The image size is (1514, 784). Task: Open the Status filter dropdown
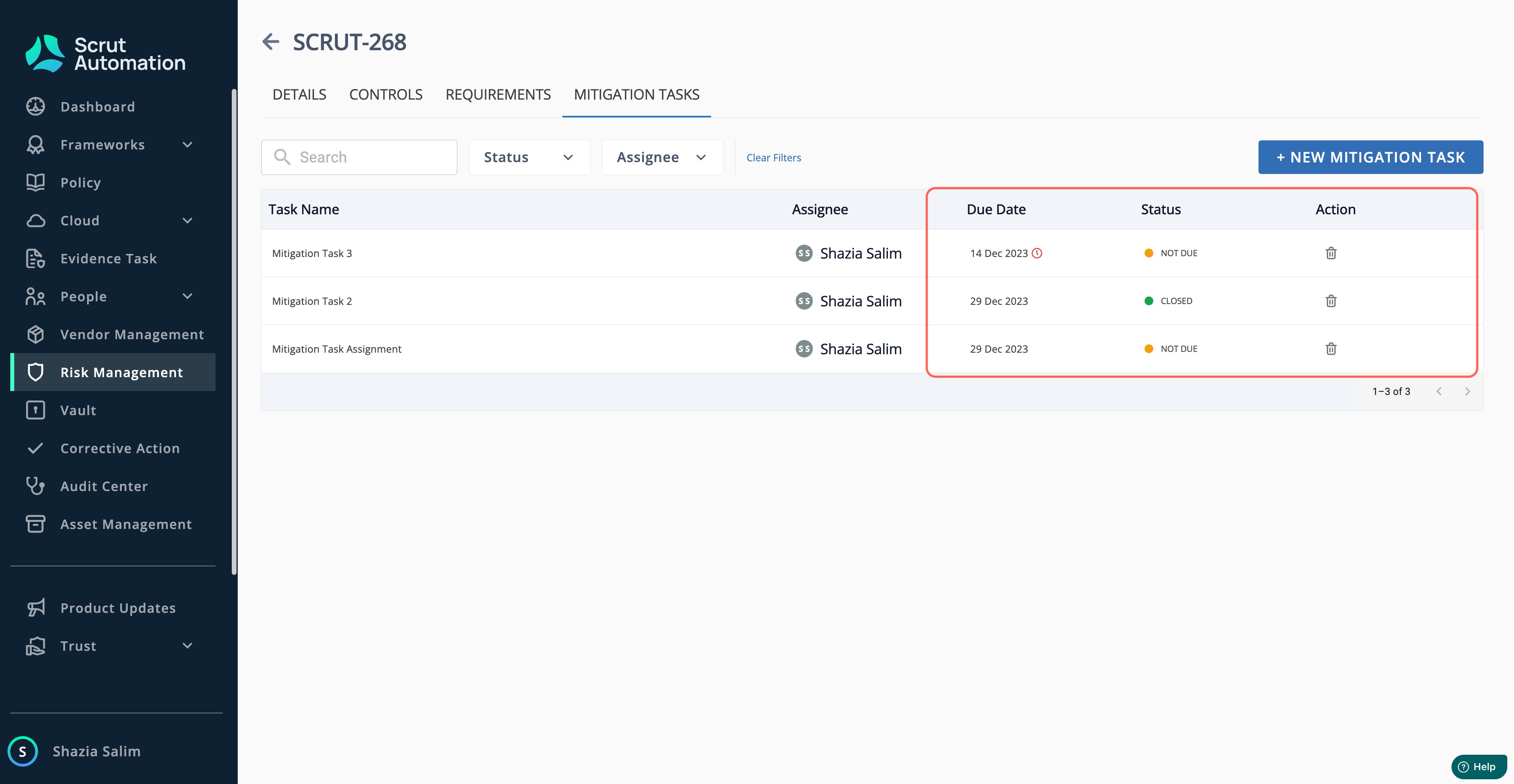529,157
